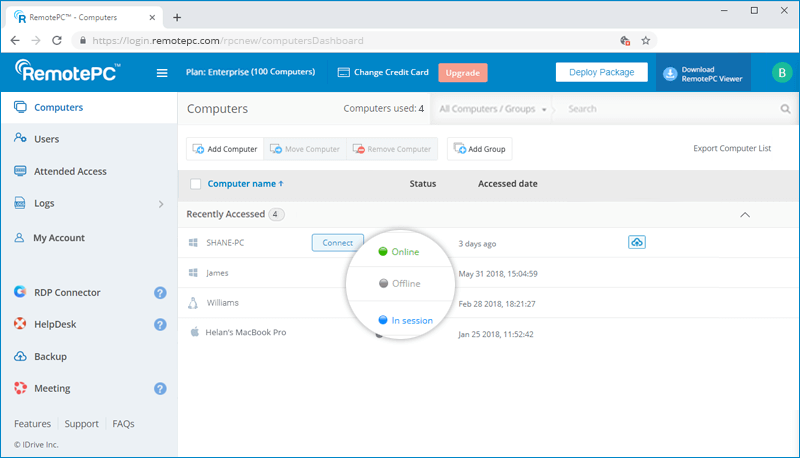Click the Windows icon beside SHANE-PC

tap(193, 242)
